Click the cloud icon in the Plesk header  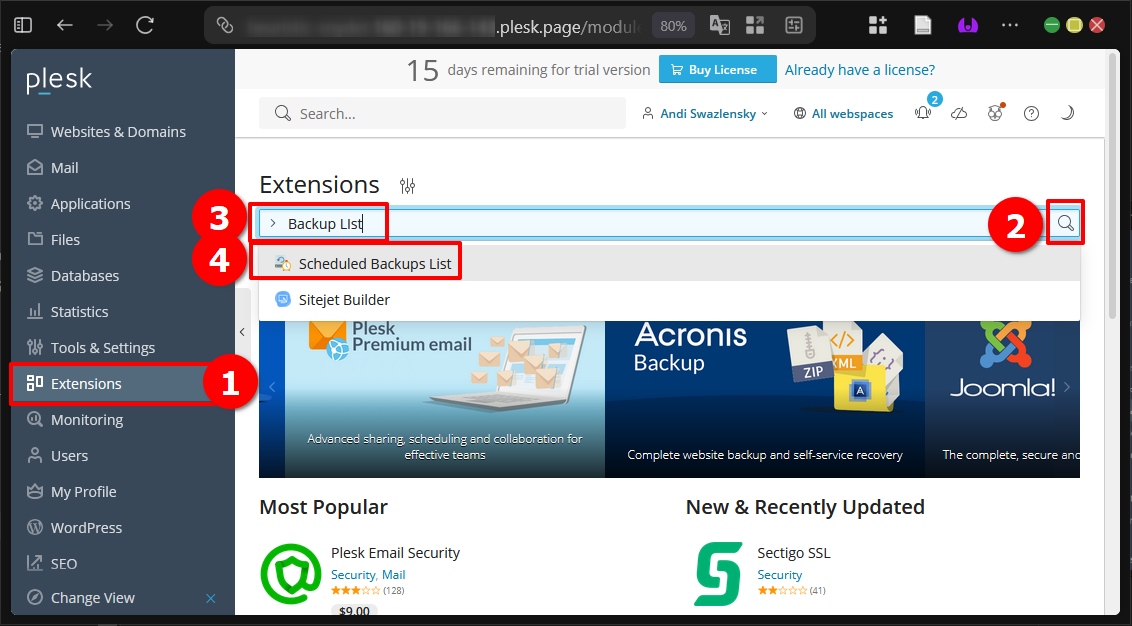click(958, 113)
